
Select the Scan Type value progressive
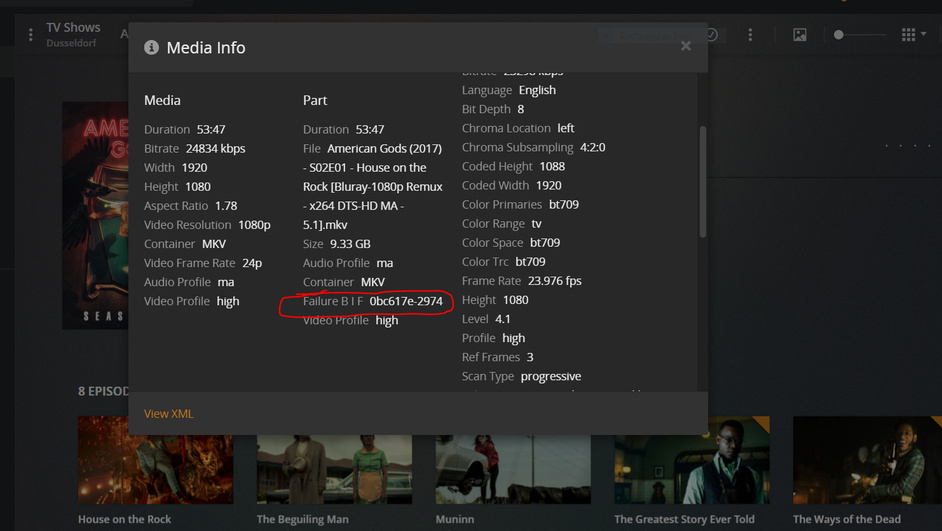[x=551, y=376]
